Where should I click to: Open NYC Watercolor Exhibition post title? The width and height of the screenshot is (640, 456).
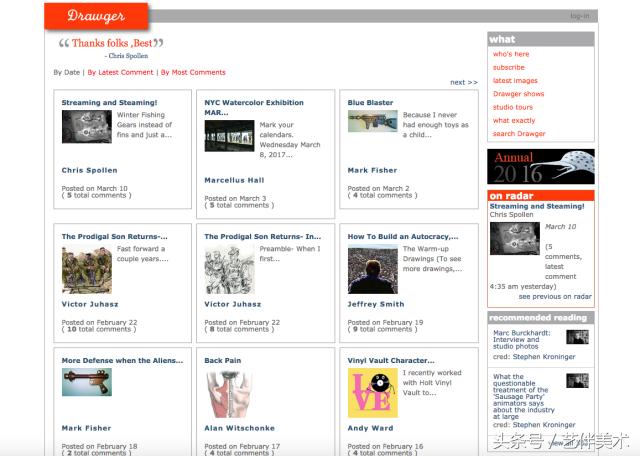[x=254, y=107]
